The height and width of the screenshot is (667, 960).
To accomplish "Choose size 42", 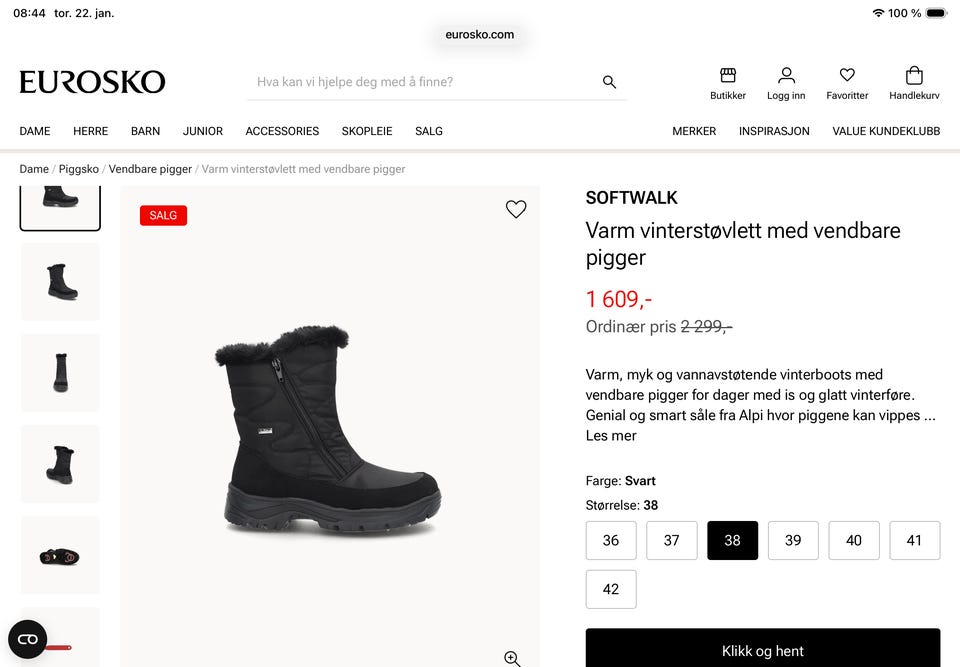I will click(611, 589).
